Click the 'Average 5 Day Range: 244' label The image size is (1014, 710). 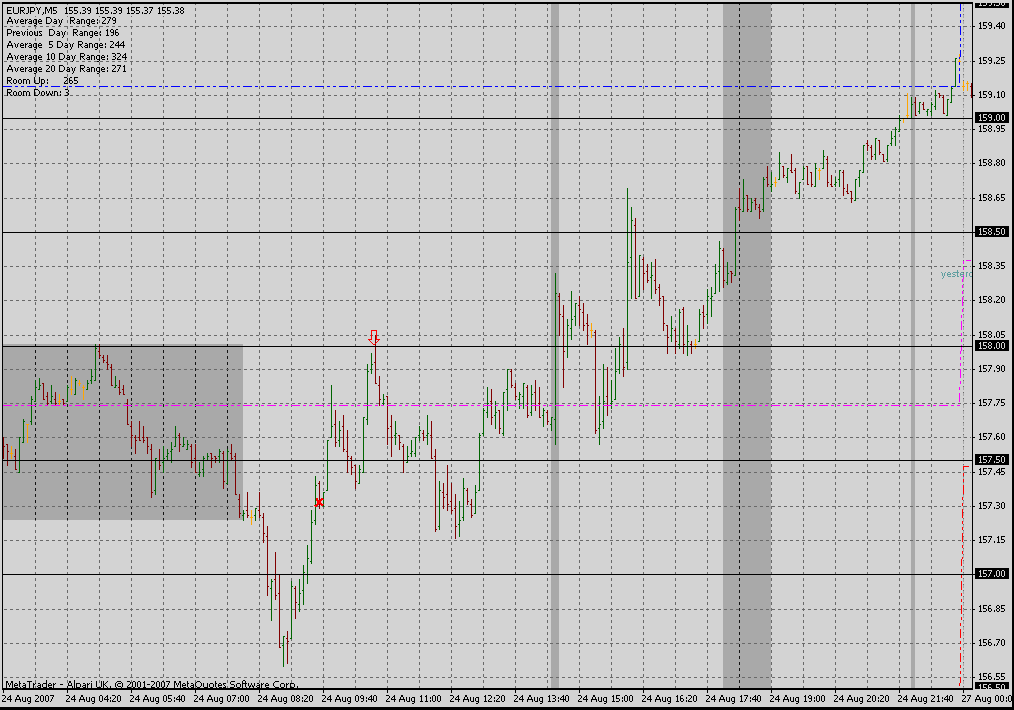[66, 45]
